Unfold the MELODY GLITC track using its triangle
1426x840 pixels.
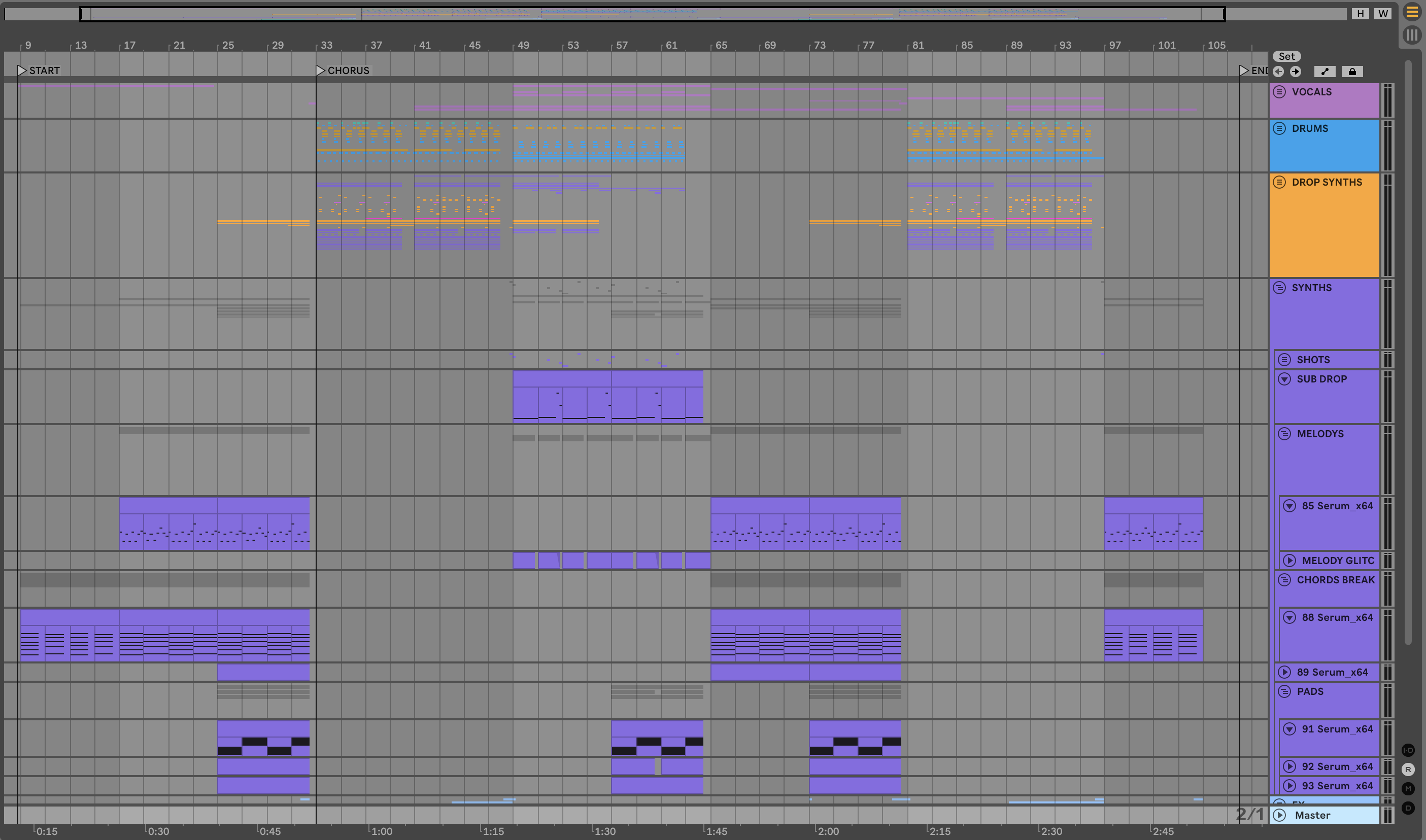1289,561
